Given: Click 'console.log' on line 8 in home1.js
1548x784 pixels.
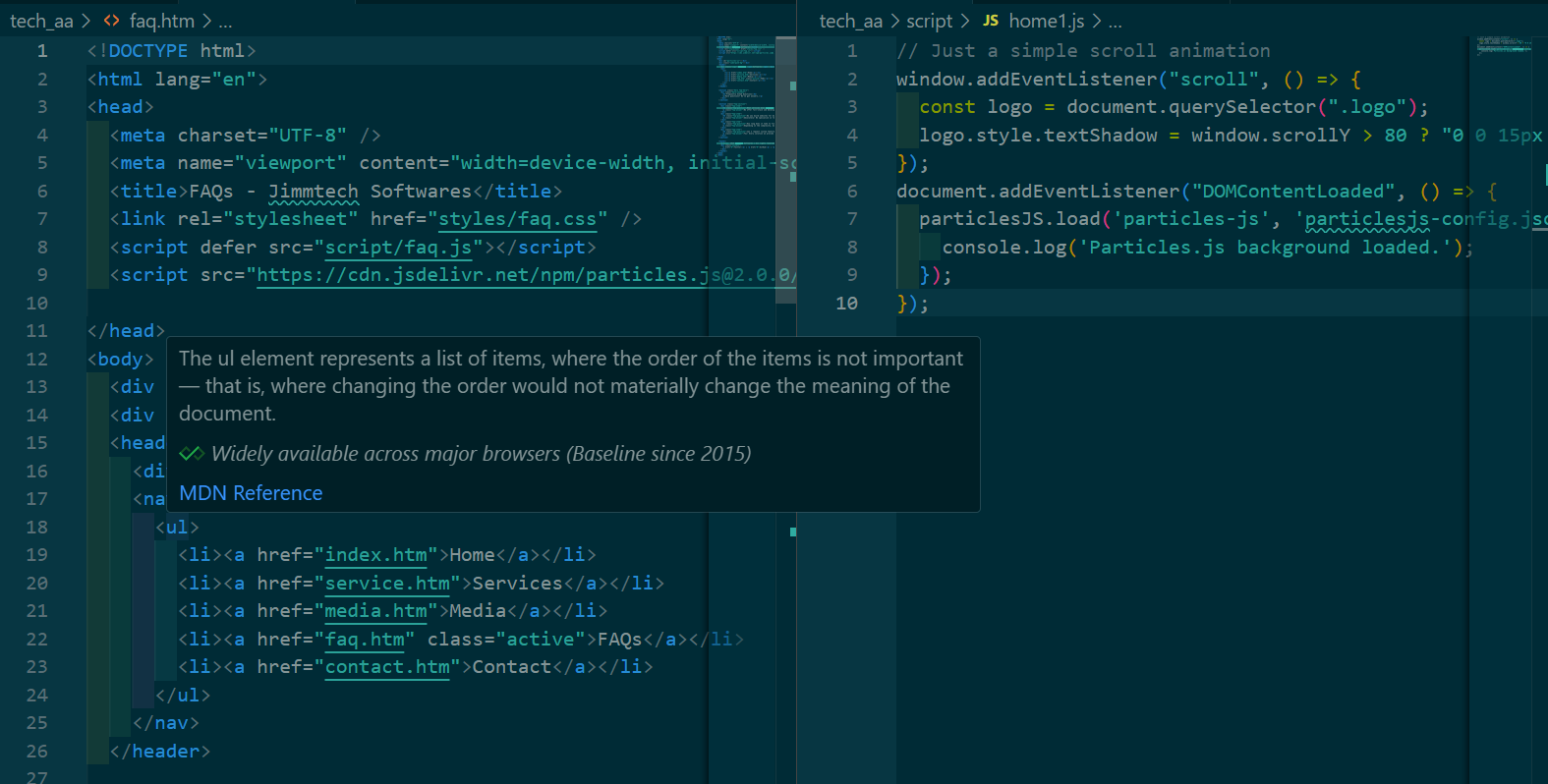Looking at the screenshot, I should click(1004, 248).
